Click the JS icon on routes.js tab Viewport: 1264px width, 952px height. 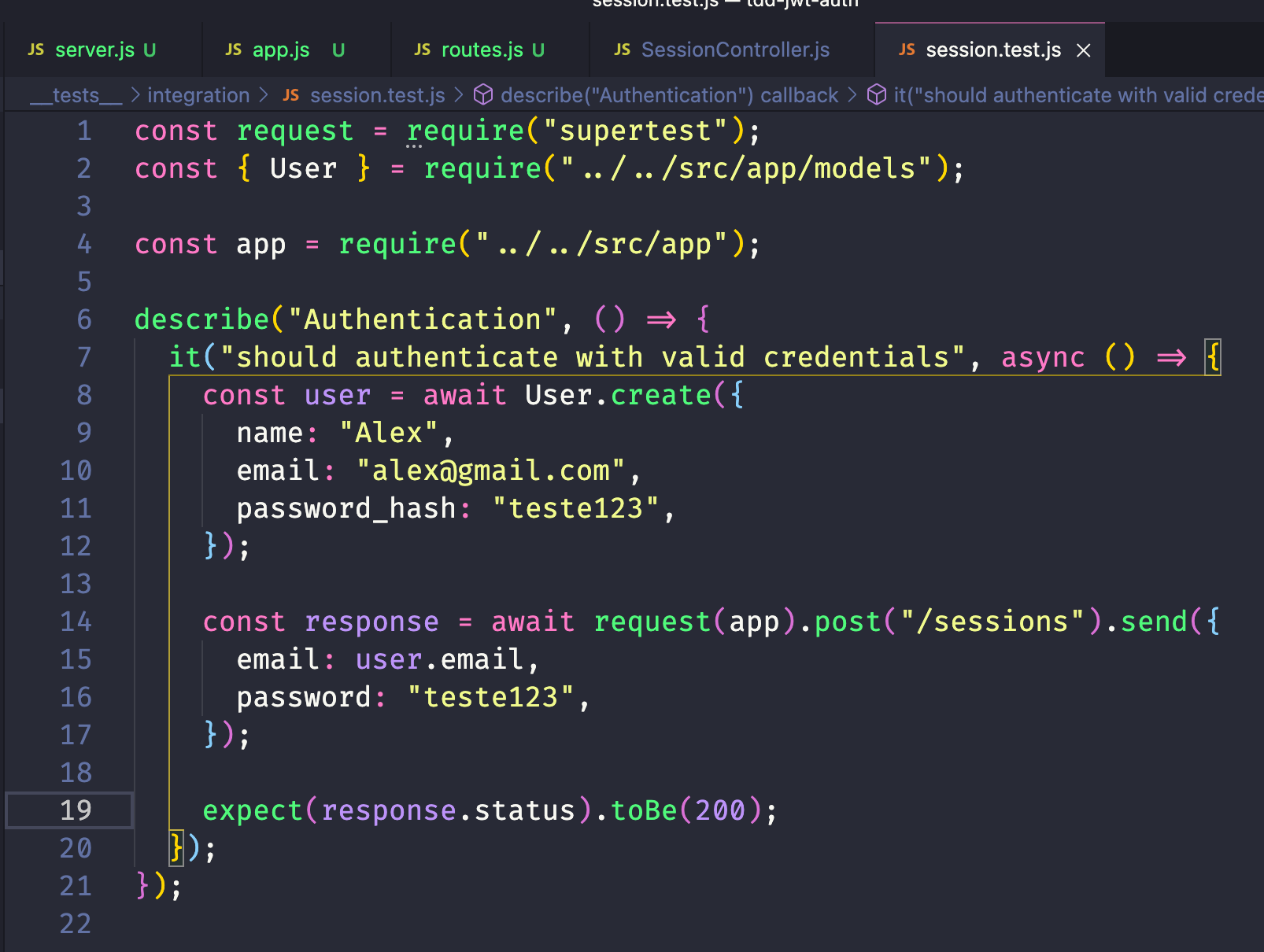pos(423,50)
